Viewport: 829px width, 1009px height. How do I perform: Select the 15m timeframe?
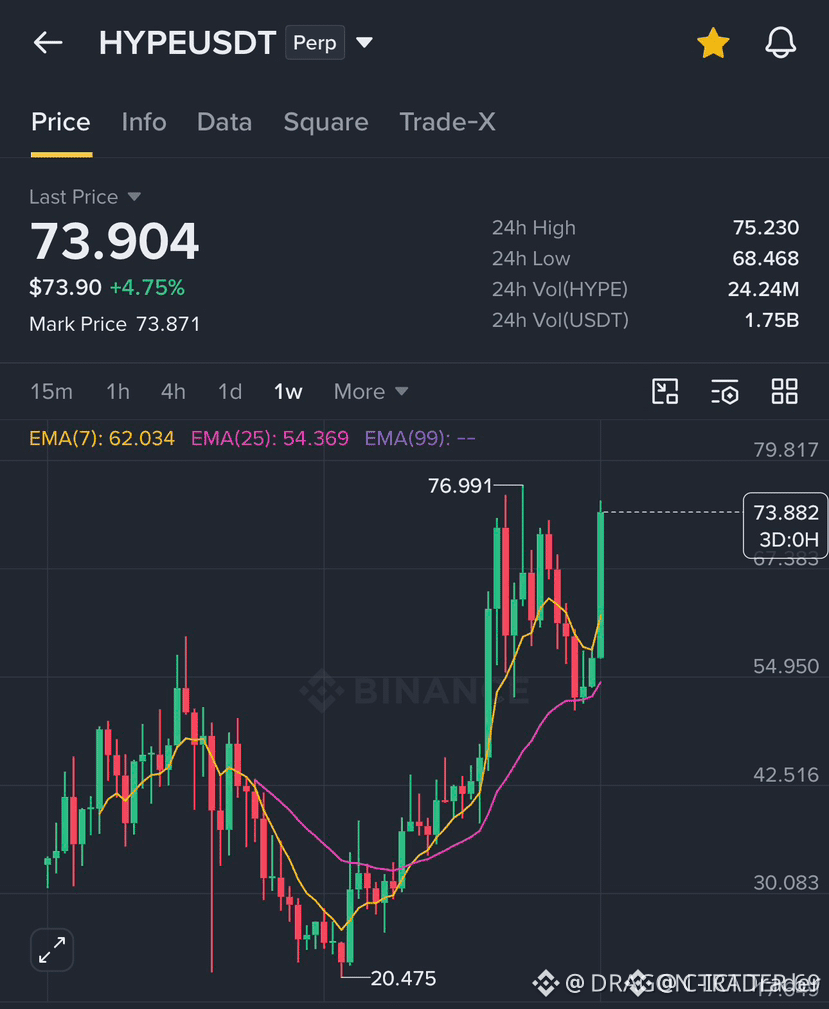pos(51,391)
